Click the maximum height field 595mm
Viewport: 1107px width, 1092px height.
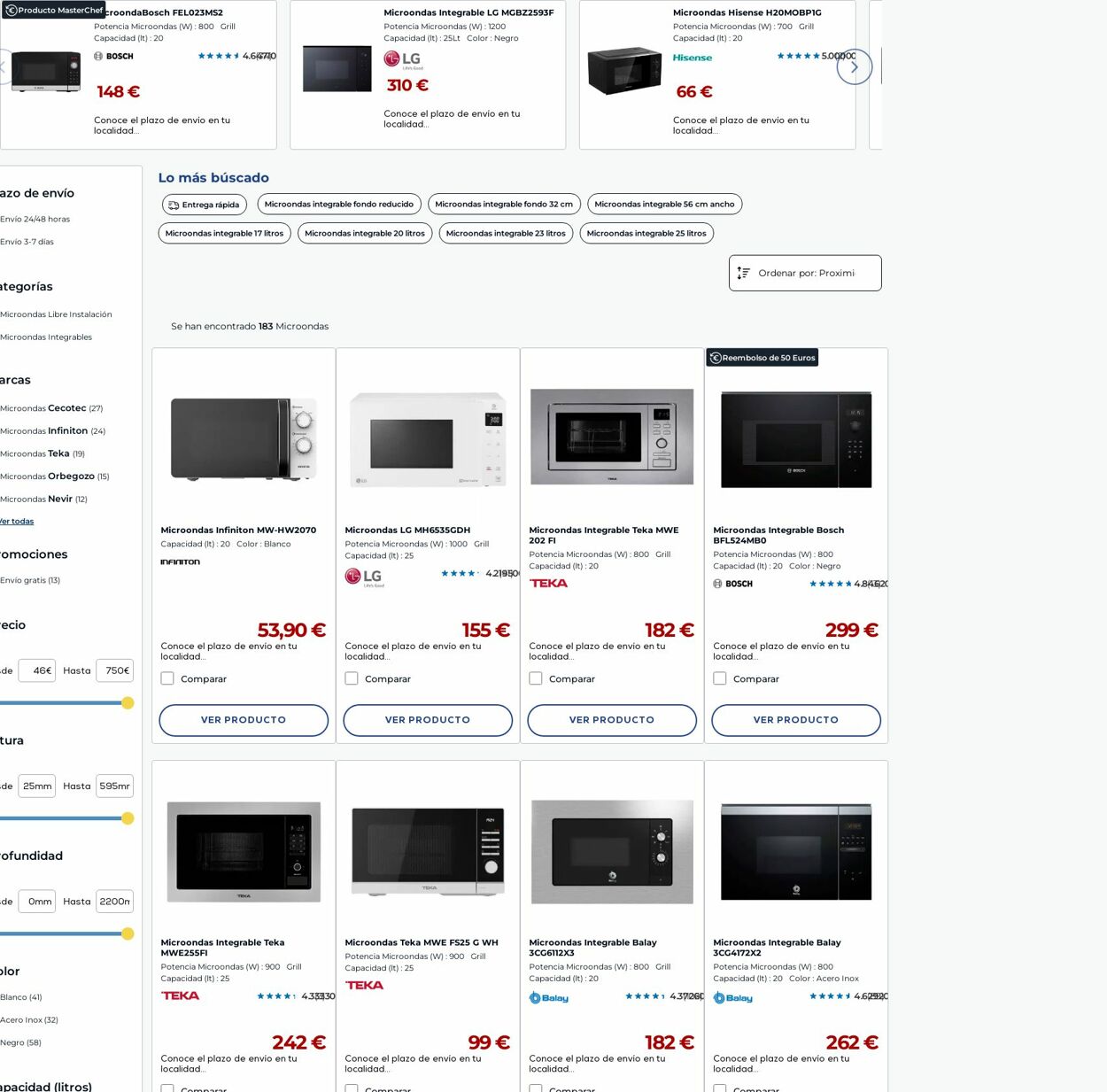tap(115, 786)
